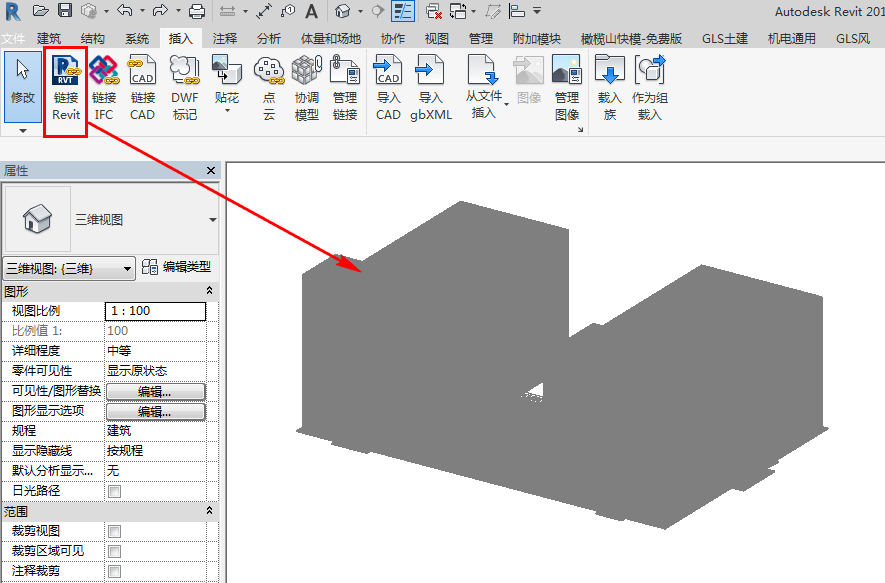Open the 三维视图: {三维} dropdown
This screenshot has height=583, width=885.
(69, 269)
